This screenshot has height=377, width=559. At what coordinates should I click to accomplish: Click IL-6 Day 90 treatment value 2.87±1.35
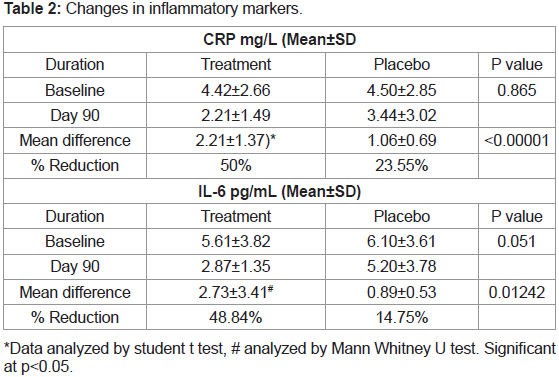(x=236, y=266)
